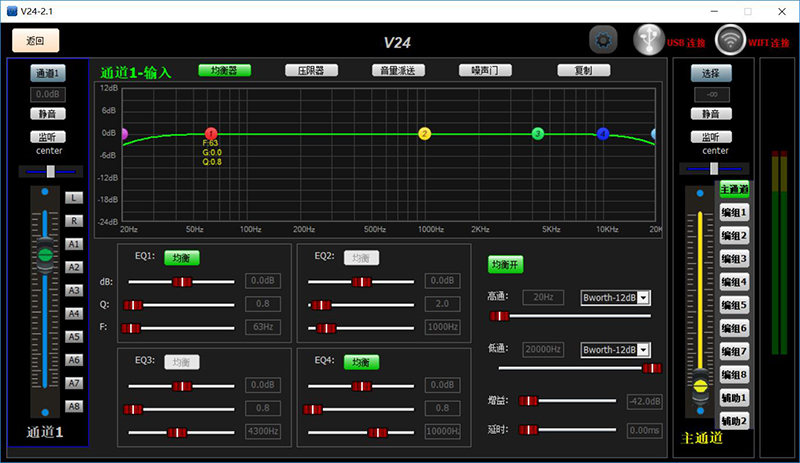Toggle the R routing button
The image size is (800, 463).
(74, 221)
